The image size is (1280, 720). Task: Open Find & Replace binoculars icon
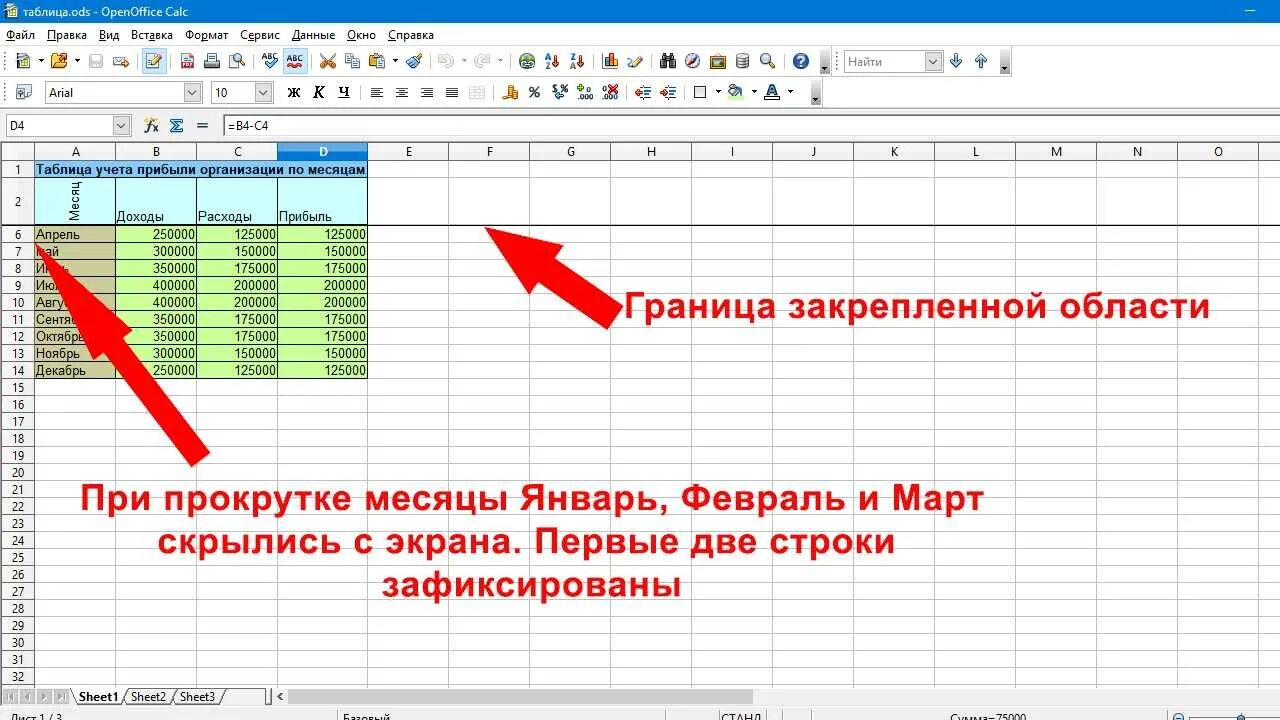pyautogui.click(x=668, y=61)
